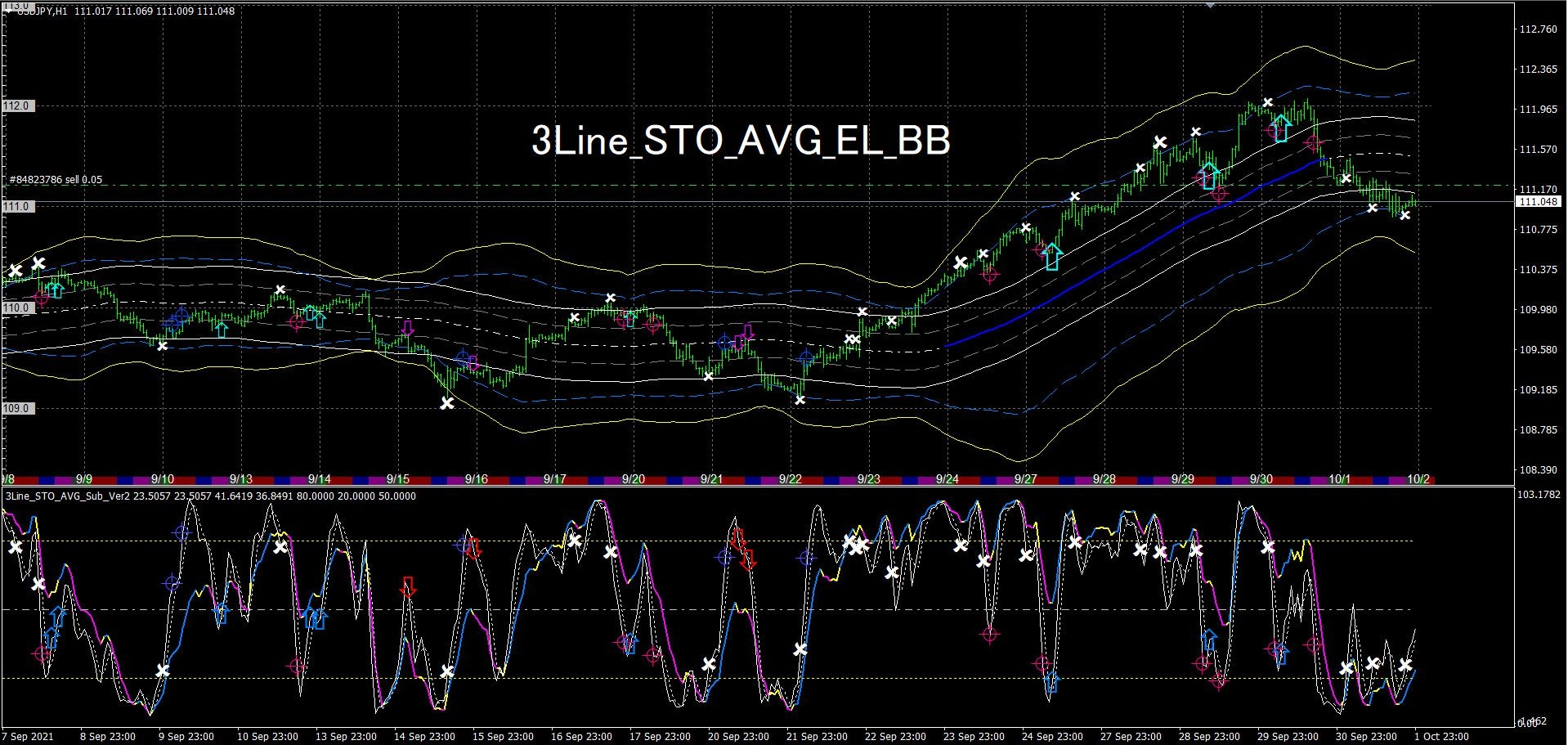This screenshot has width=1568, height=745.
Task: Click the 111.170 price scale value
Action: point(1538,189)
